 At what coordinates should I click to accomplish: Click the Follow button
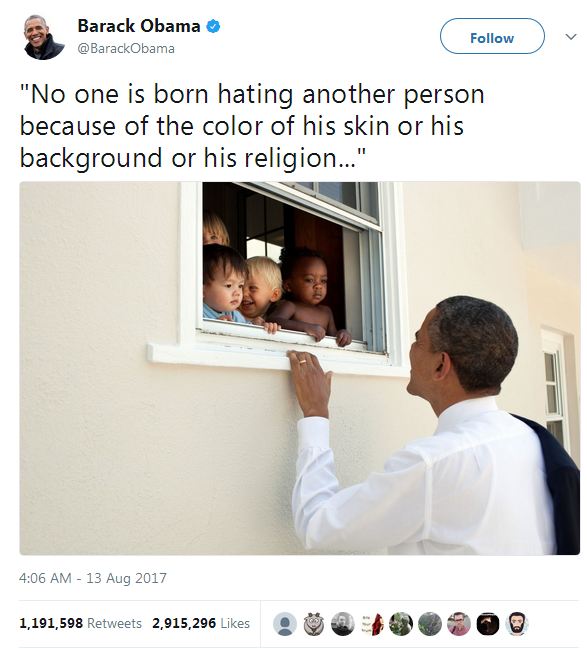pyautogui.click(x=492, y=36)
